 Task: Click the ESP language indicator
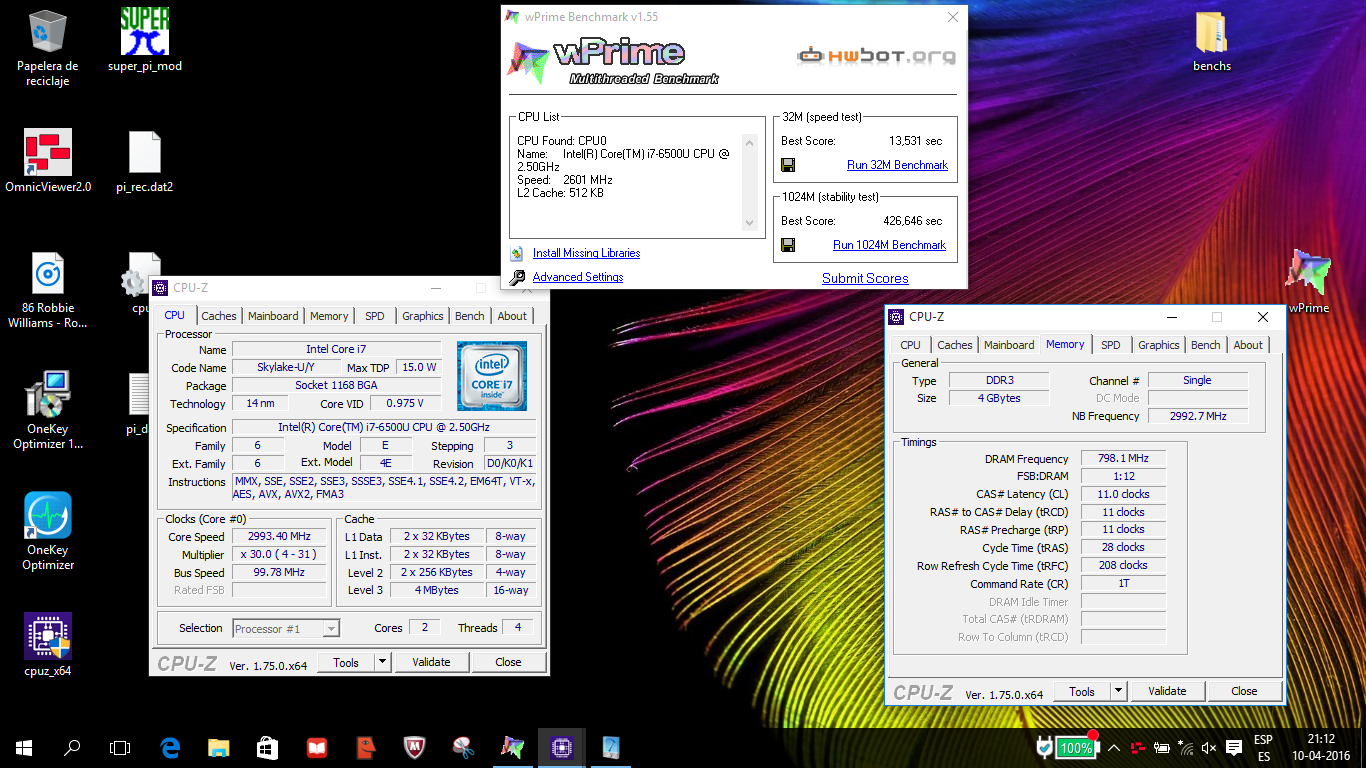pos(1263,748)
